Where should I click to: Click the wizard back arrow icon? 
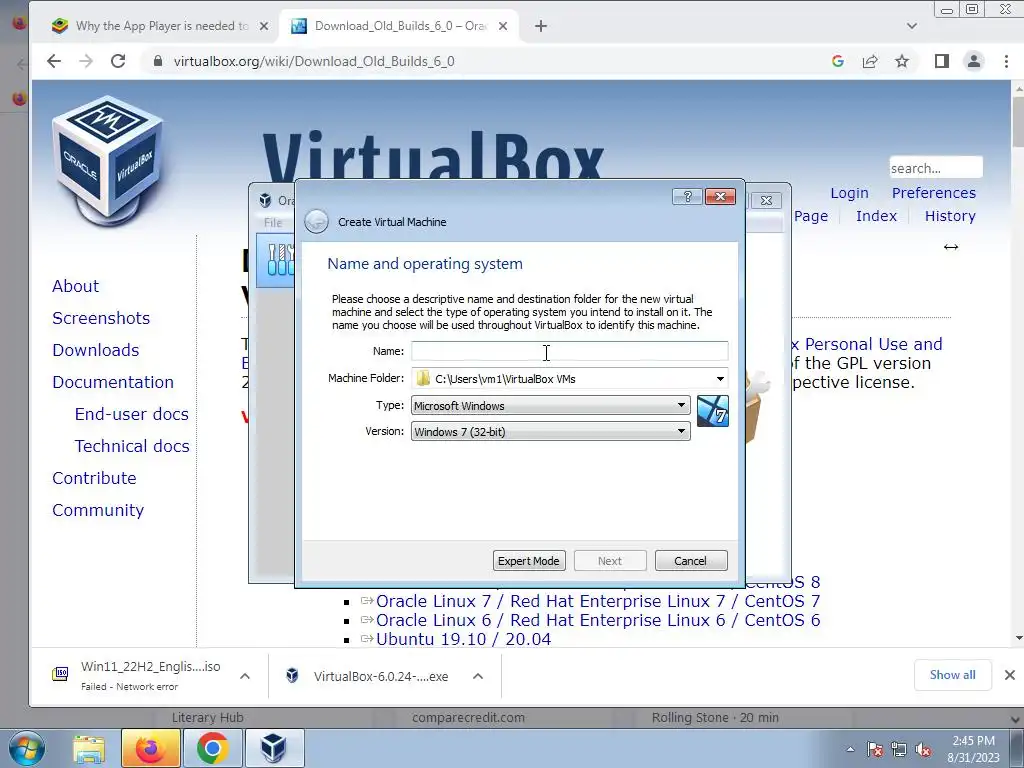[x=317, y=221]
